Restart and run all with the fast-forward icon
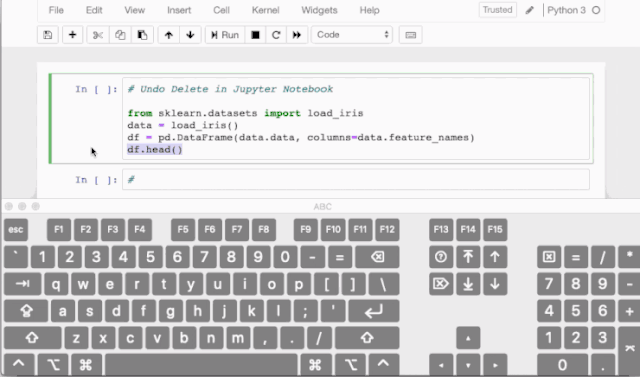640x377 pixels. pyautogui.click(x=297, y=35)
